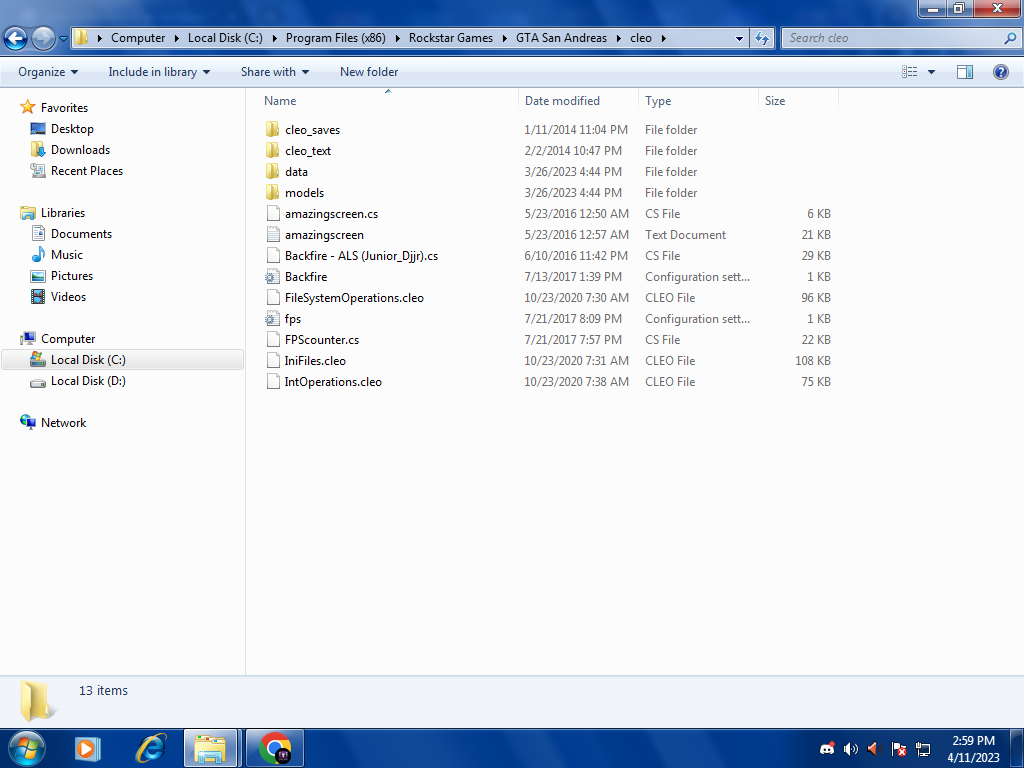Select Backfire - ALS (Junior_Djjr).cs file

(361, 255)
